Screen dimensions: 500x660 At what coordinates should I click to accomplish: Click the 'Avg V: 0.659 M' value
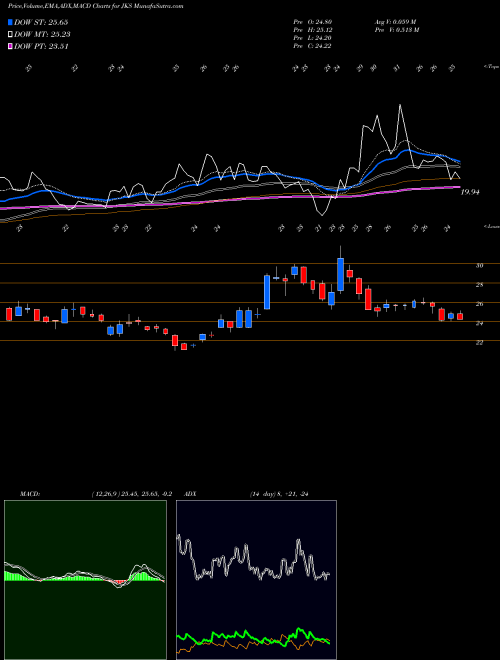395,22
